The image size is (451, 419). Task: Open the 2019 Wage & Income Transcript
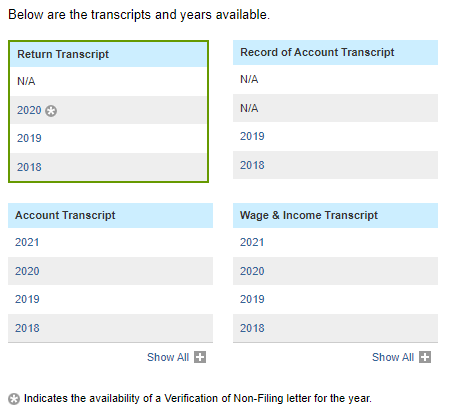coord(252,299)
